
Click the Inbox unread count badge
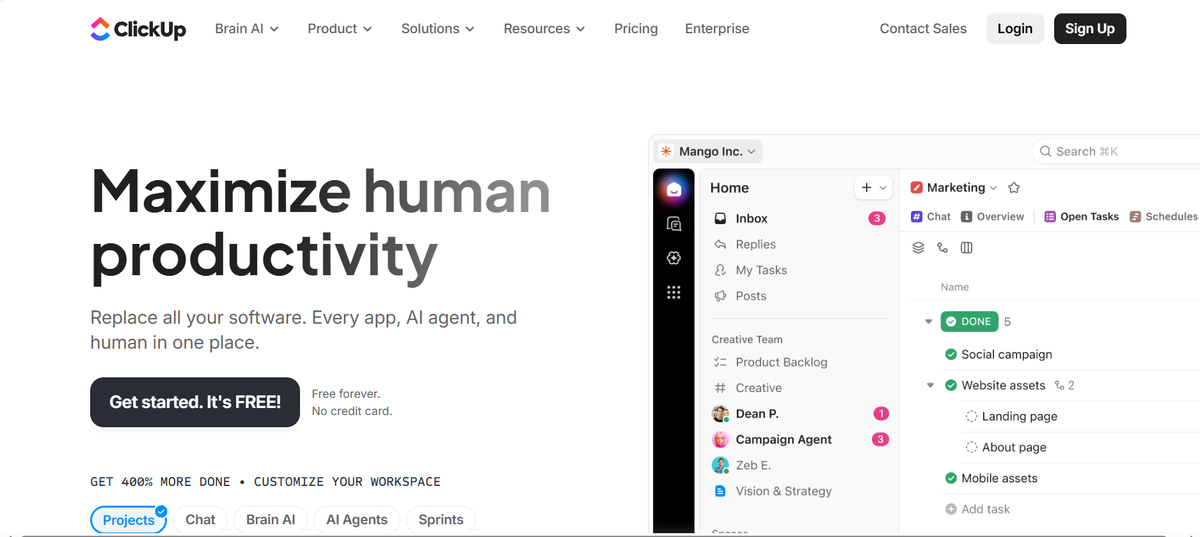tap(877, 218)
